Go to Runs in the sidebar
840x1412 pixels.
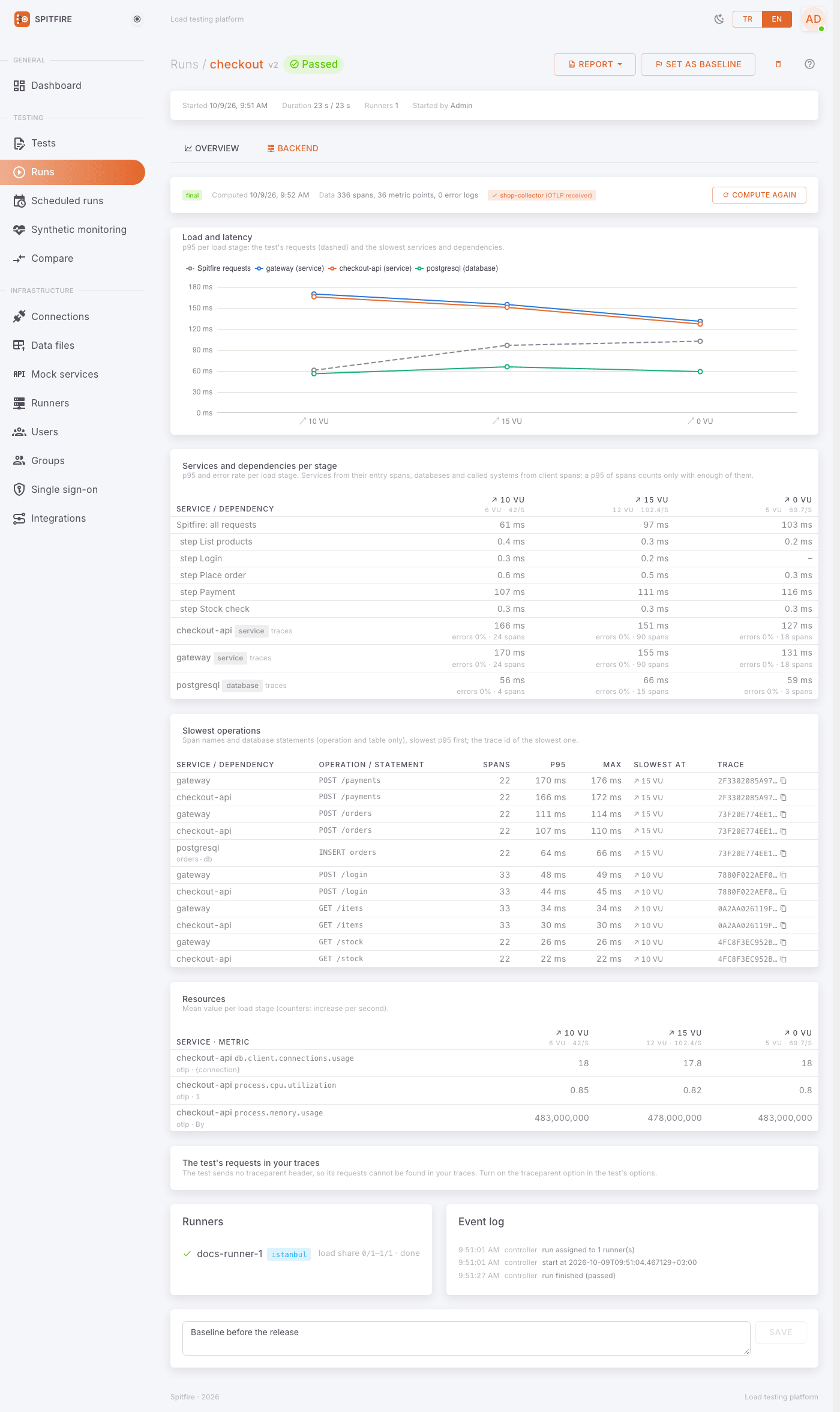[73, 172]
